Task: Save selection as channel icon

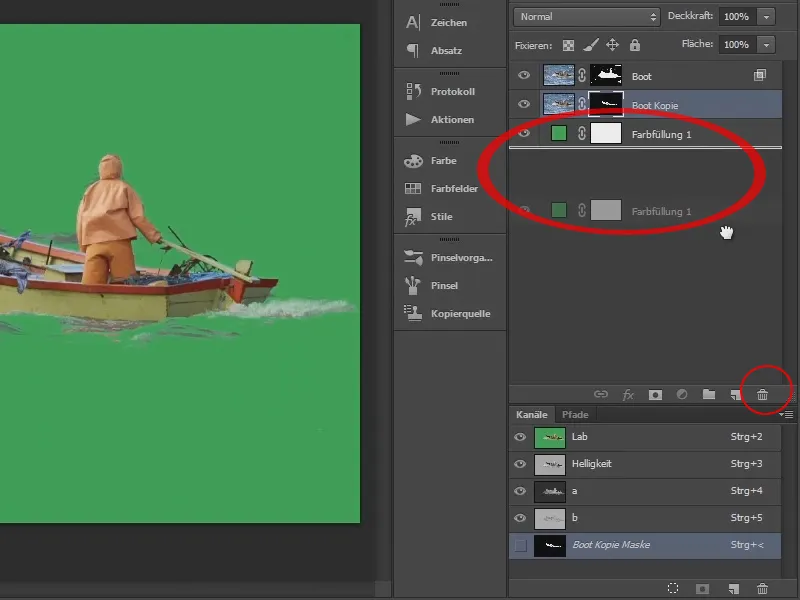Action: coord(703,589)
